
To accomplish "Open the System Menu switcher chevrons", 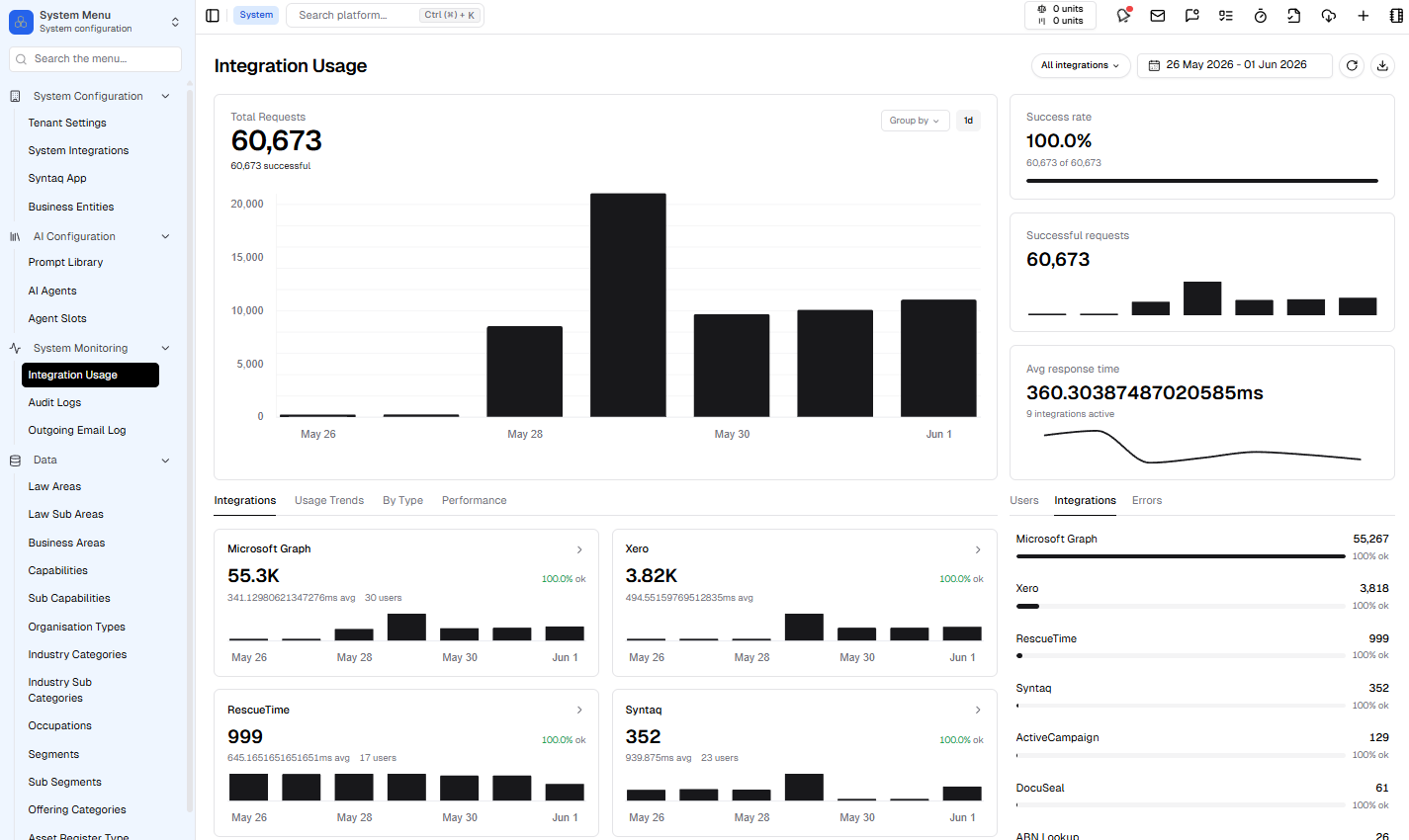I will (175, 21).
